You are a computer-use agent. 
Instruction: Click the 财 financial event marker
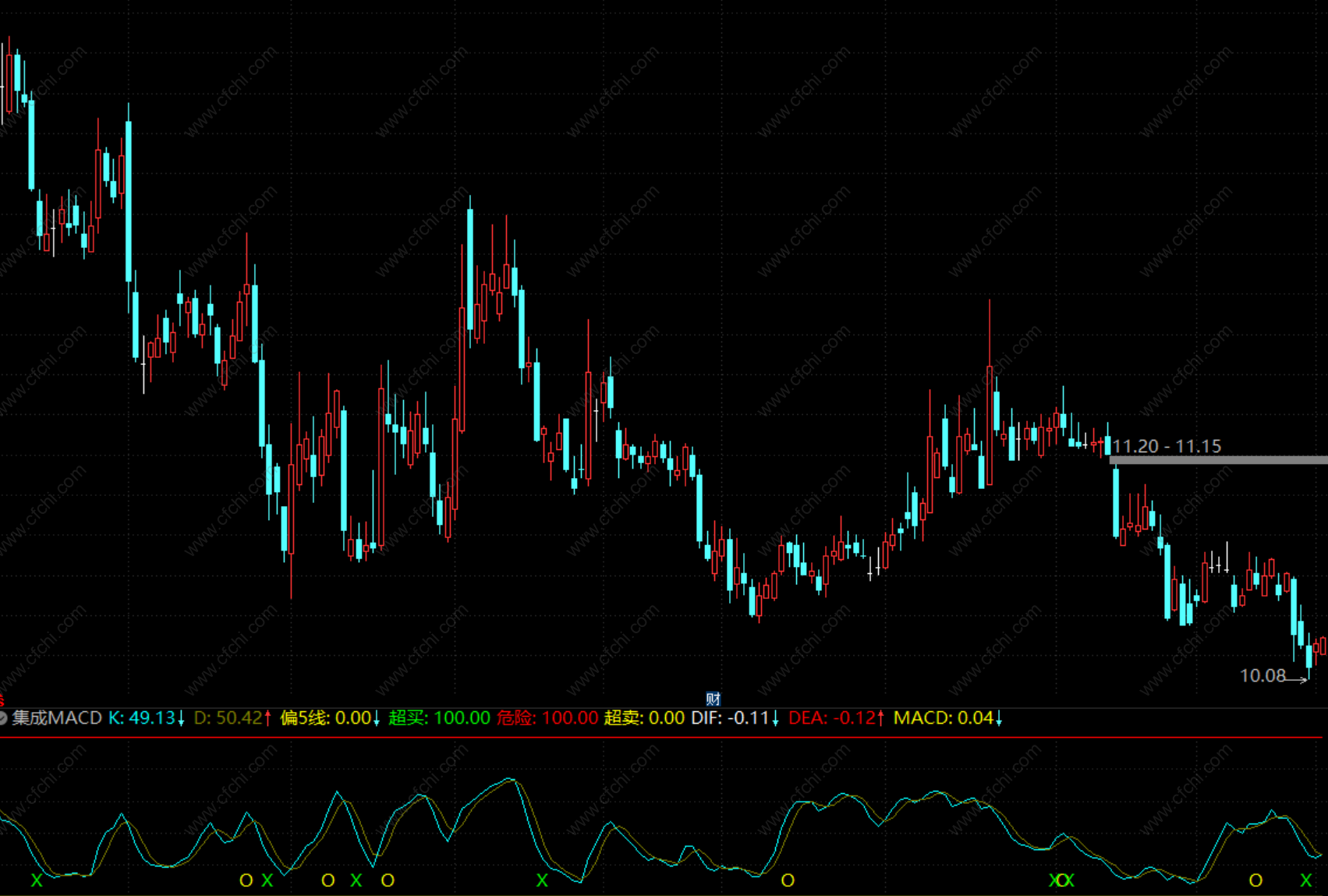coord(713,699)
